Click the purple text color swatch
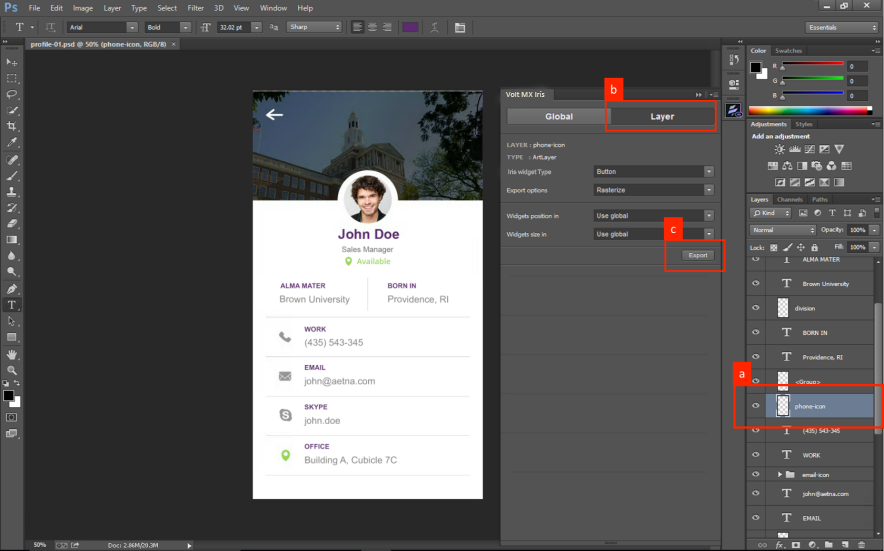The width and height of the screenshot is (884, 551). (410, 27)
